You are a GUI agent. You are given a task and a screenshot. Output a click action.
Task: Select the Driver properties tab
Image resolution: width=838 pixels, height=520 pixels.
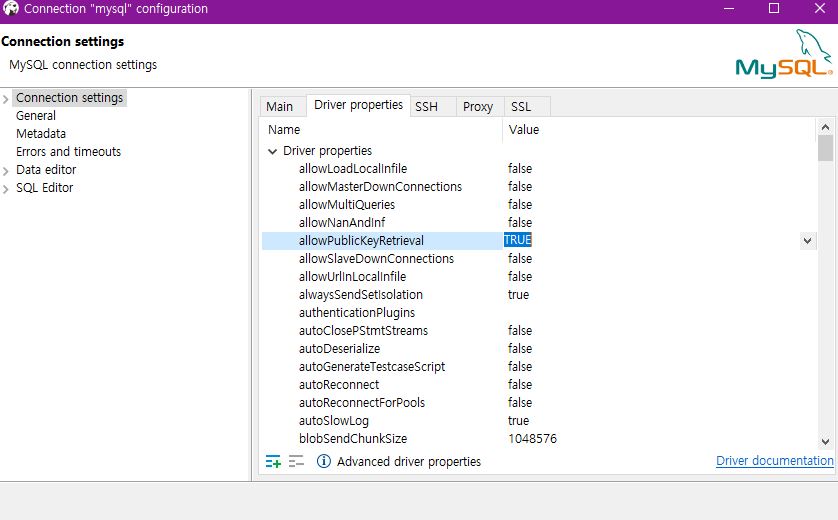(x=358, y=105)
